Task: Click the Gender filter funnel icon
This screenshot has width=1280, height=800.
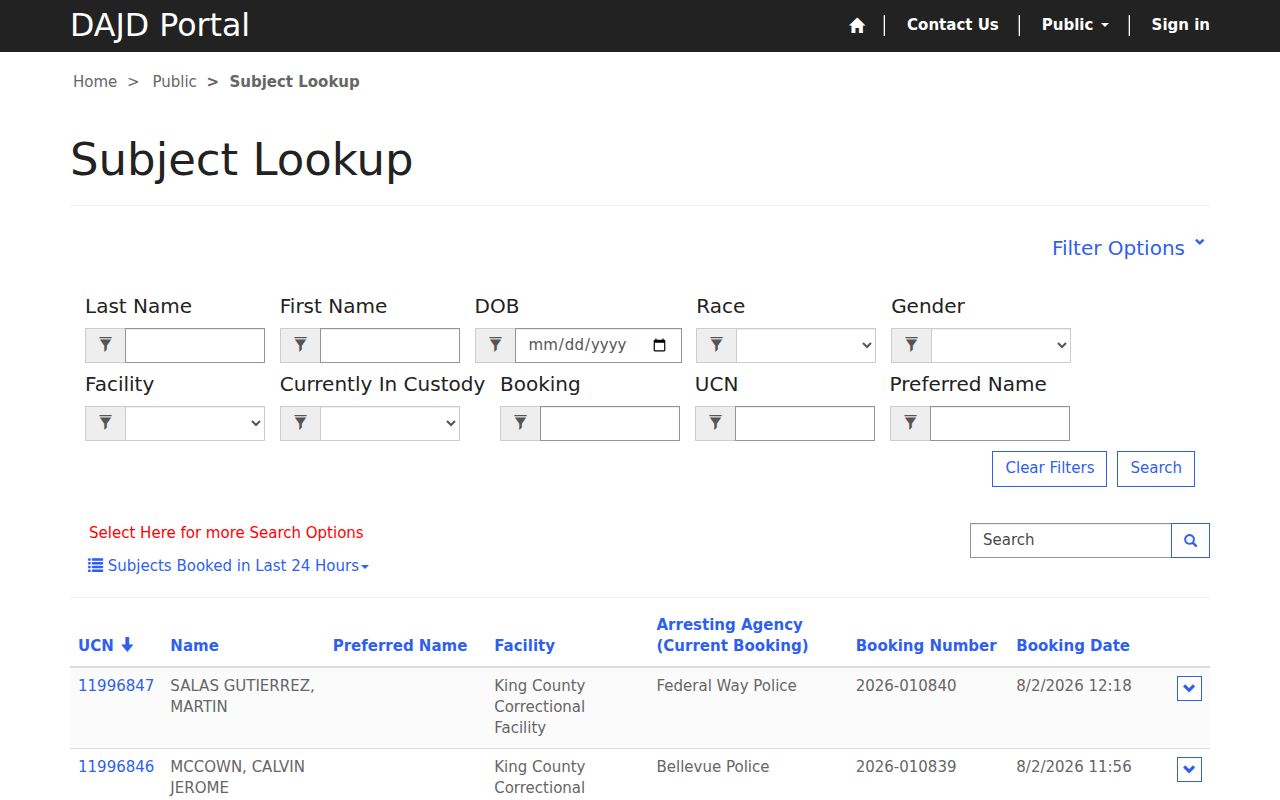Action: (911, 345)
